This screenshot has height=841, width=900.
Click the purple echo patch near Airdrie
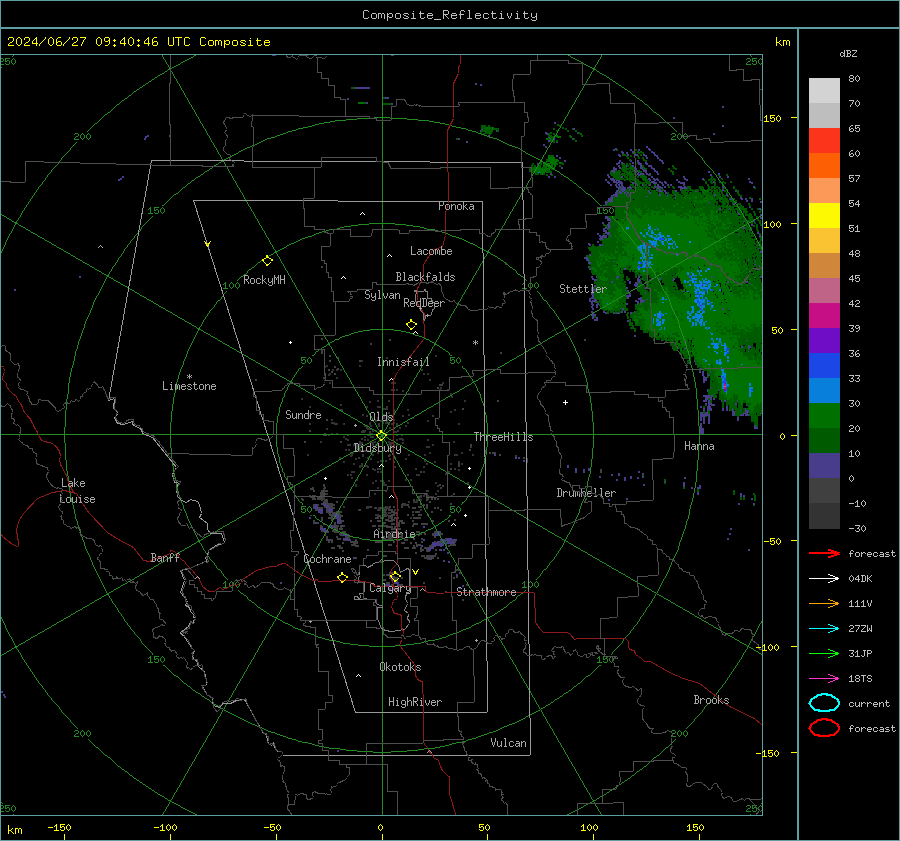click(440, 543)
